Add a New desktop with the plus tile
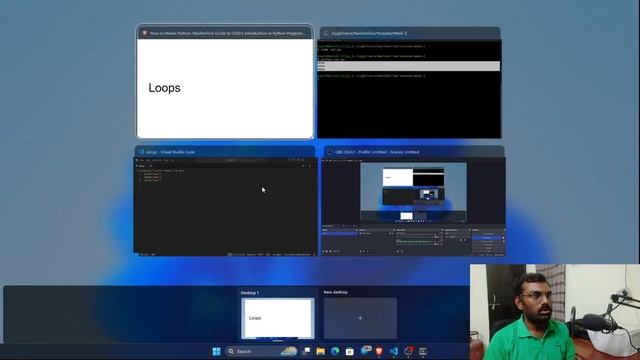Viewport: 640px width, 360px height. click(360, 318)
